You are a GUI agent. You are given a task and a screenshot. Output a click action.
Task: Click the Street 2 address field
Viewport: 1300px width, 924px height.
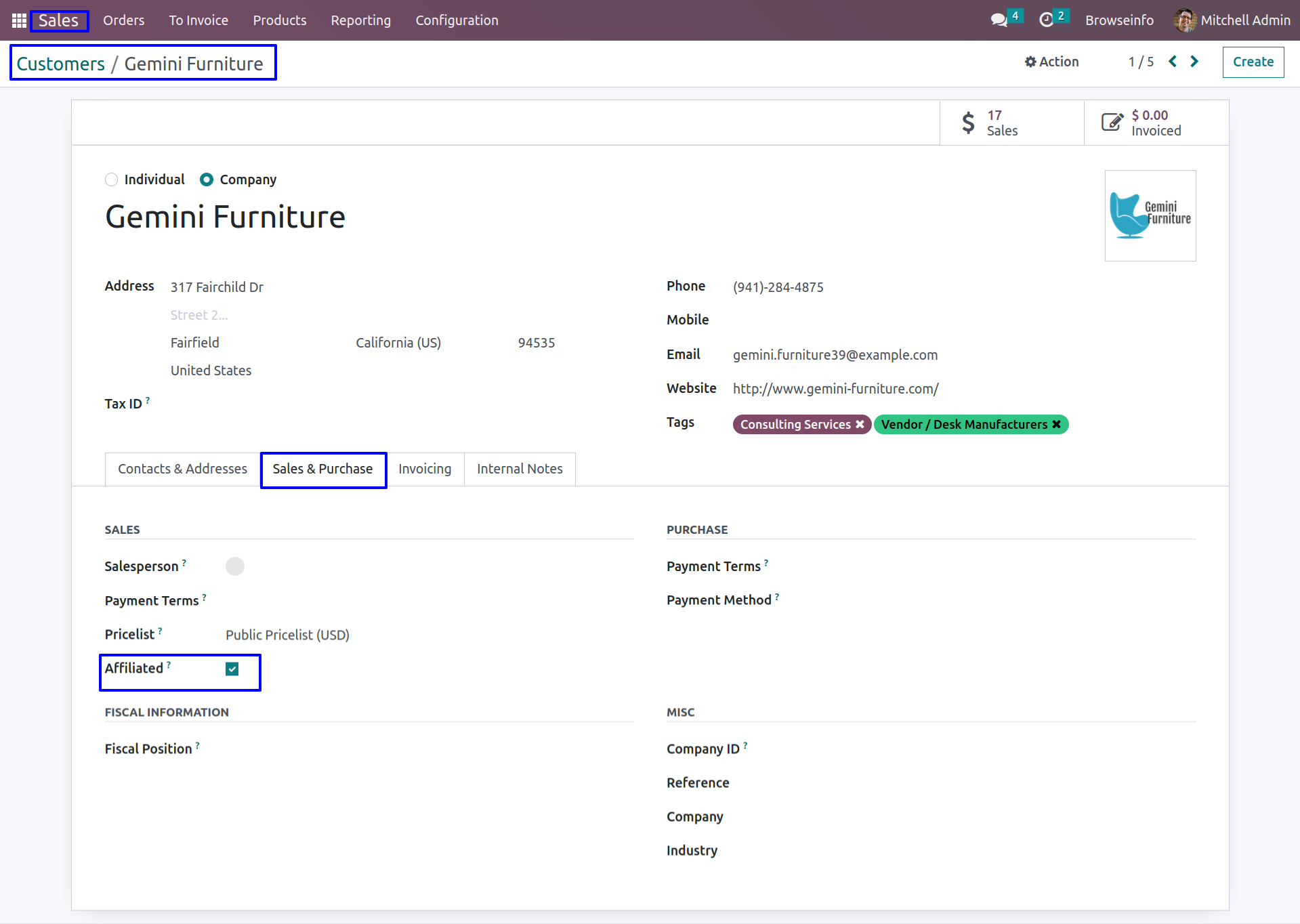[199, 315]
